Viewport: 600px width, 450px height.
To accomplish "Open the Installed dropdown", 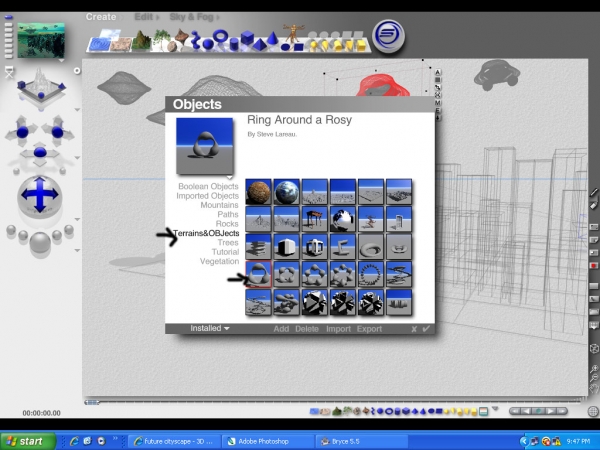I will click(x=210, y=328).
